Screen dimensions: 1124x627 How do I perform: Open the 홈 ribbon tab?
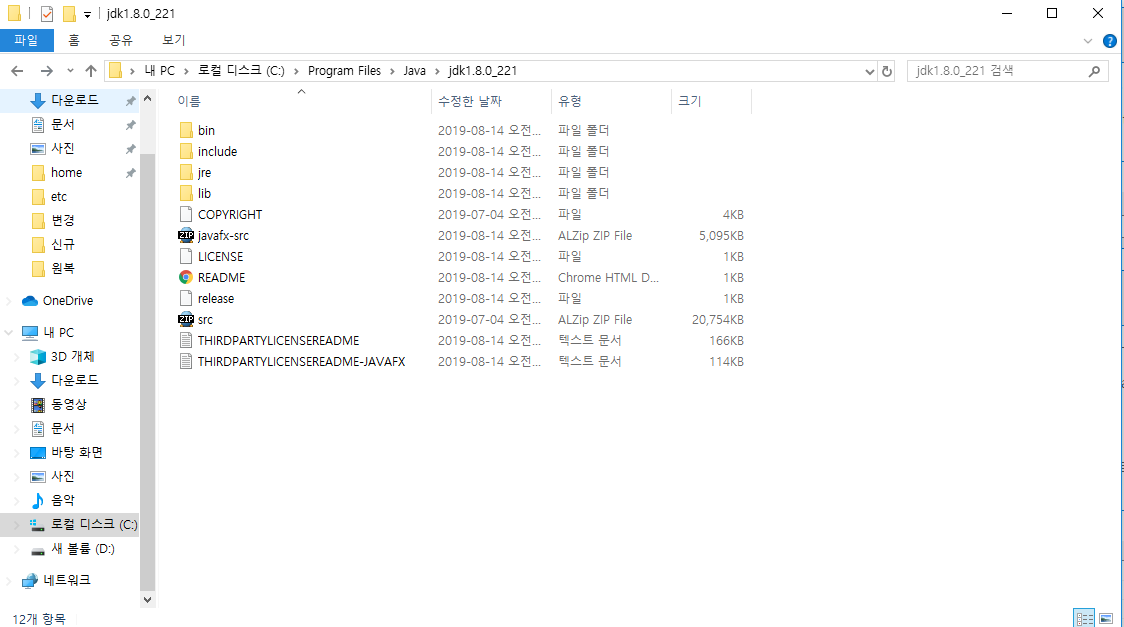tap(74, 40)
